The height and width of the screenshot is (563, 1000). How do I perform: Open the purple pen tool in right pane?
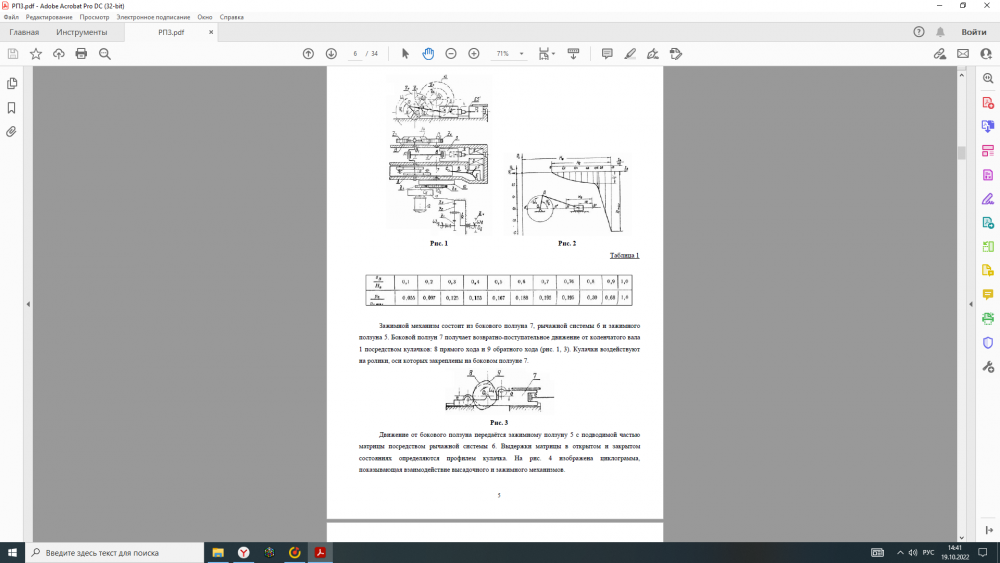988,199
